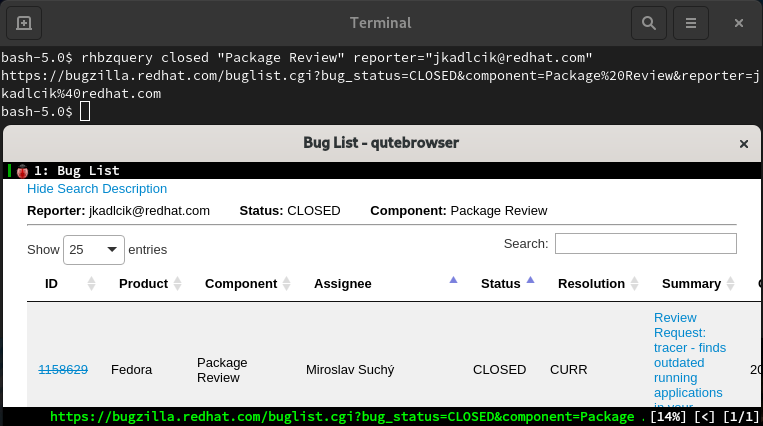Focus the table Search input field
Screen dimensions: 763x426
coord(645,243)
